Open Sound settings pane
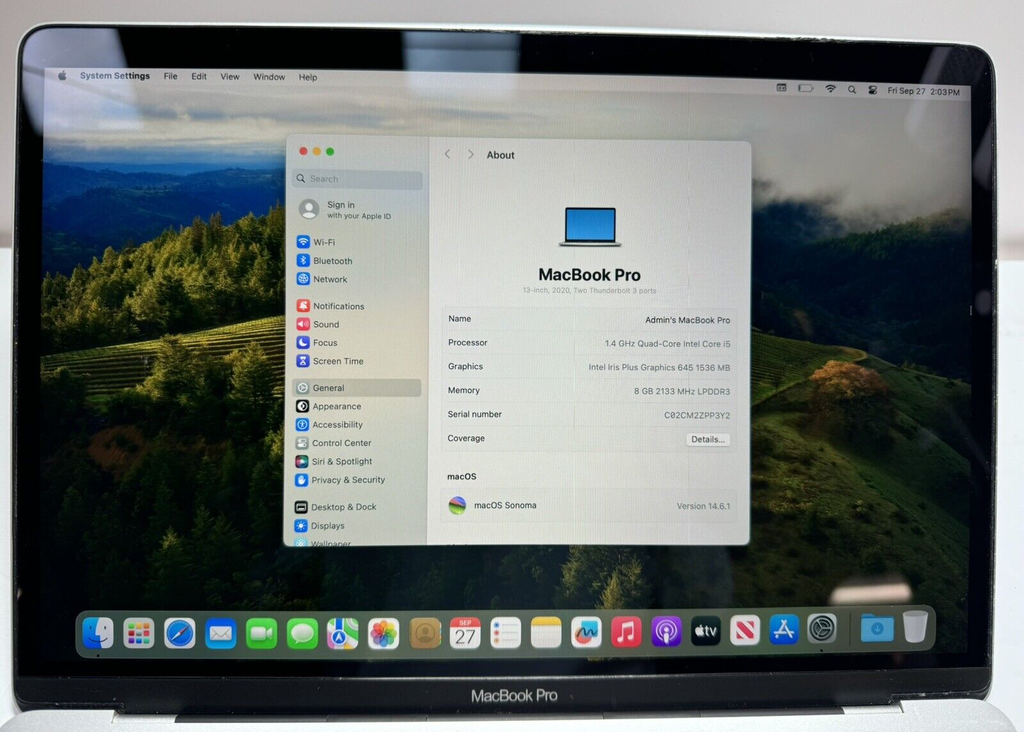The width and height of the screenshot is (1024, 732). pos(318,324)
